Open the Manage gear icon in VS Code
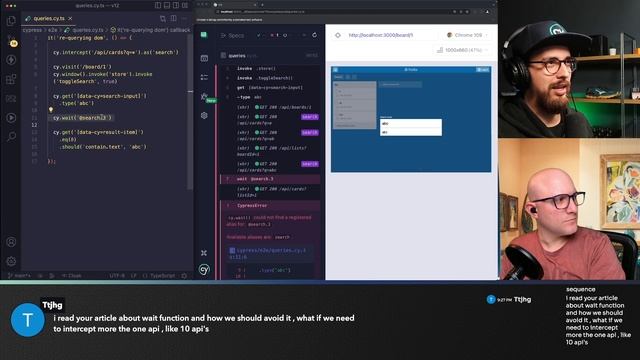 click(x=11, y=261)
